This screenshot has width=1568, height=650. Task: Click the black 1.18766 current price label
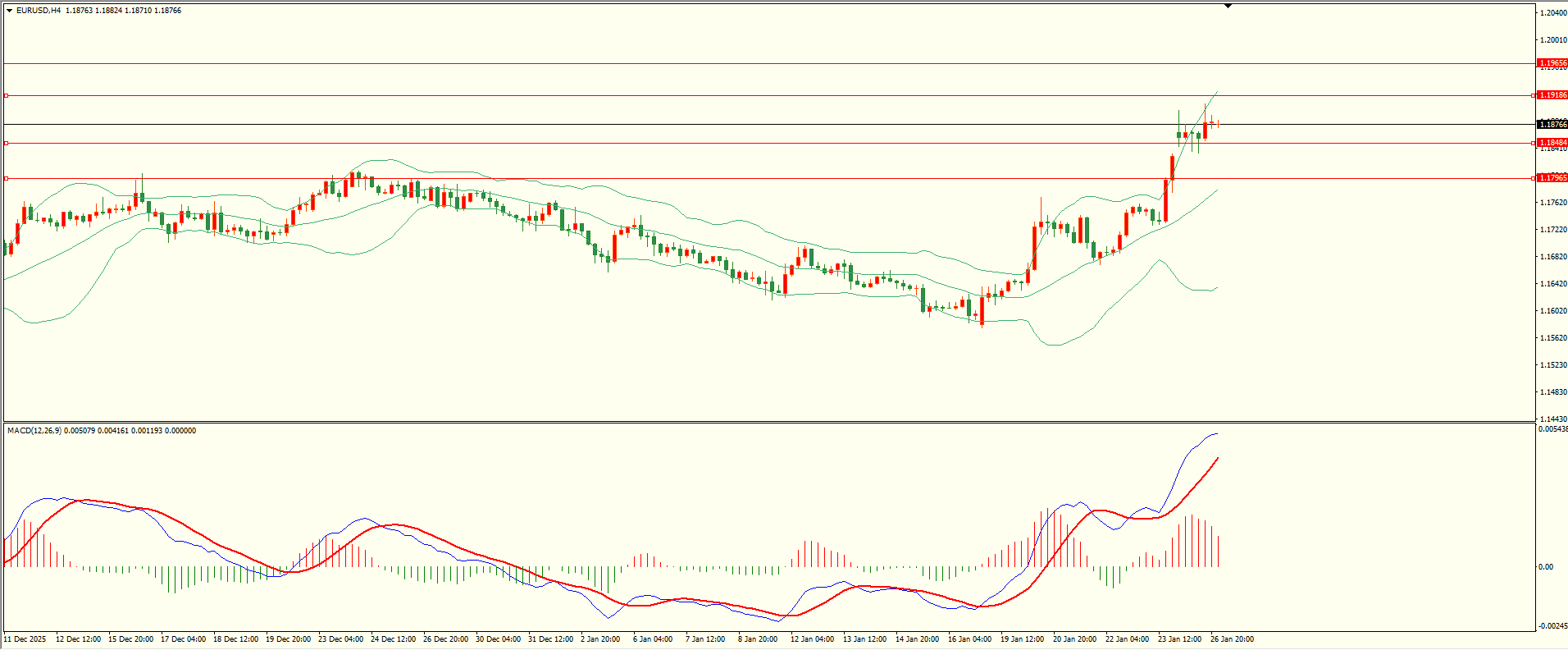1552,125
